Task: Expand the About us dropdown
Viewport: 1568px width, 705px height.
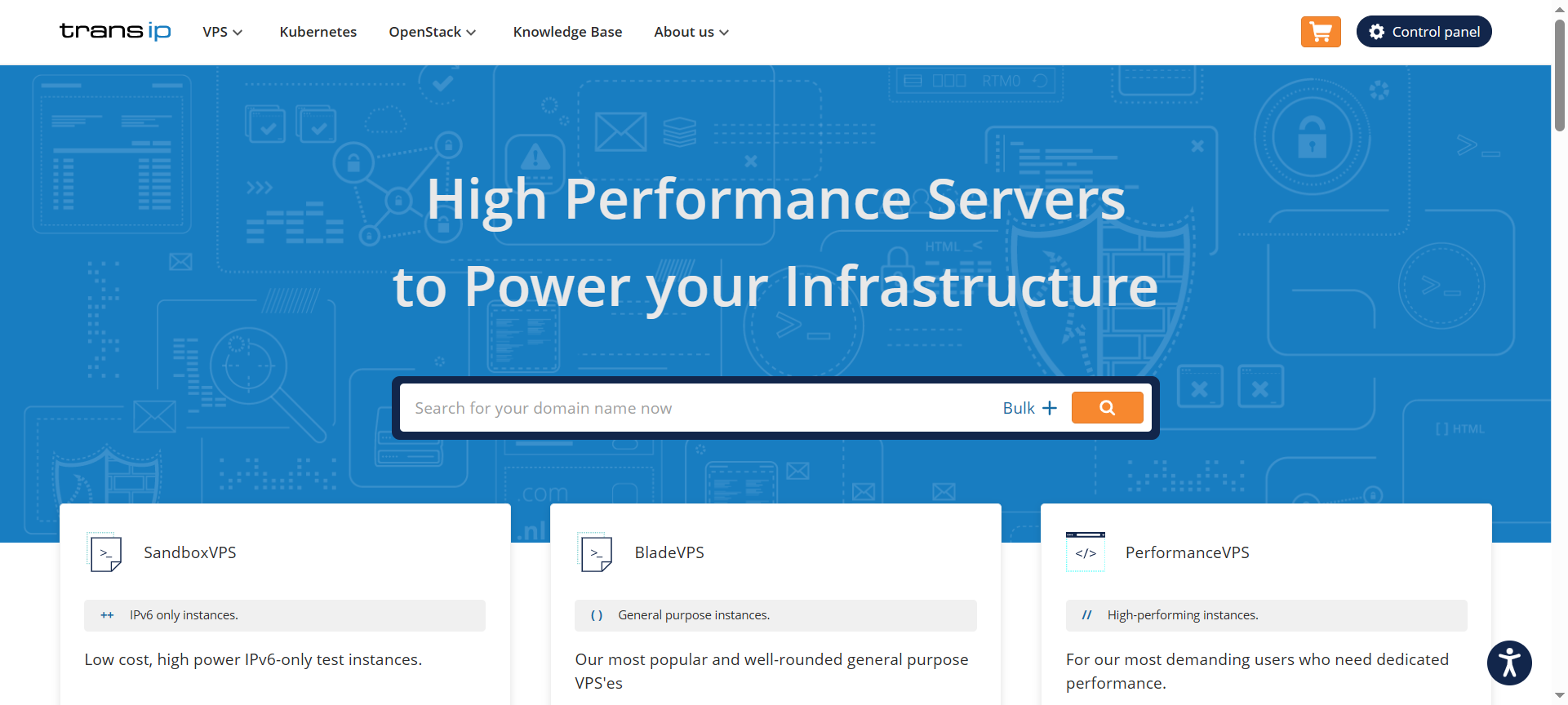Action: click(x=691, y=32)
